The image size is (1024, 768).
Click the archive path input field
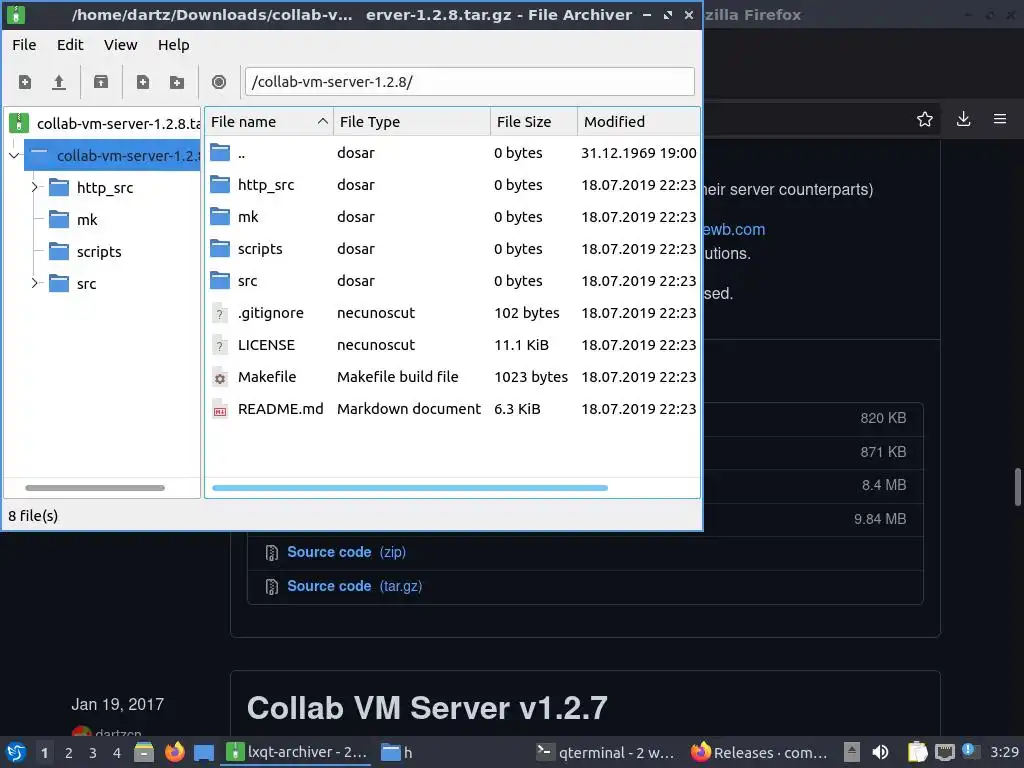tap(470, 82)
